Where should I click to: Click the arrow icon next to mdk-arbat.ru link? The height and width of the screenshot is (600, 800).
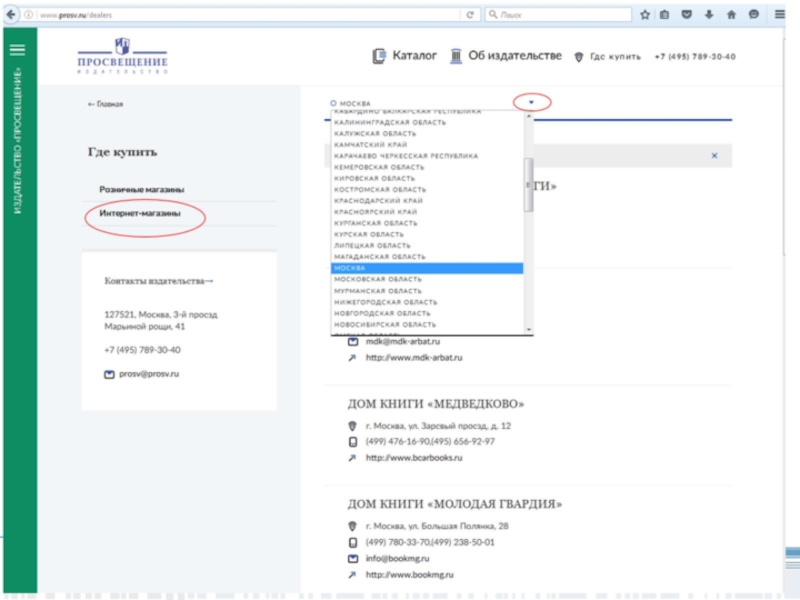point(352,358)
